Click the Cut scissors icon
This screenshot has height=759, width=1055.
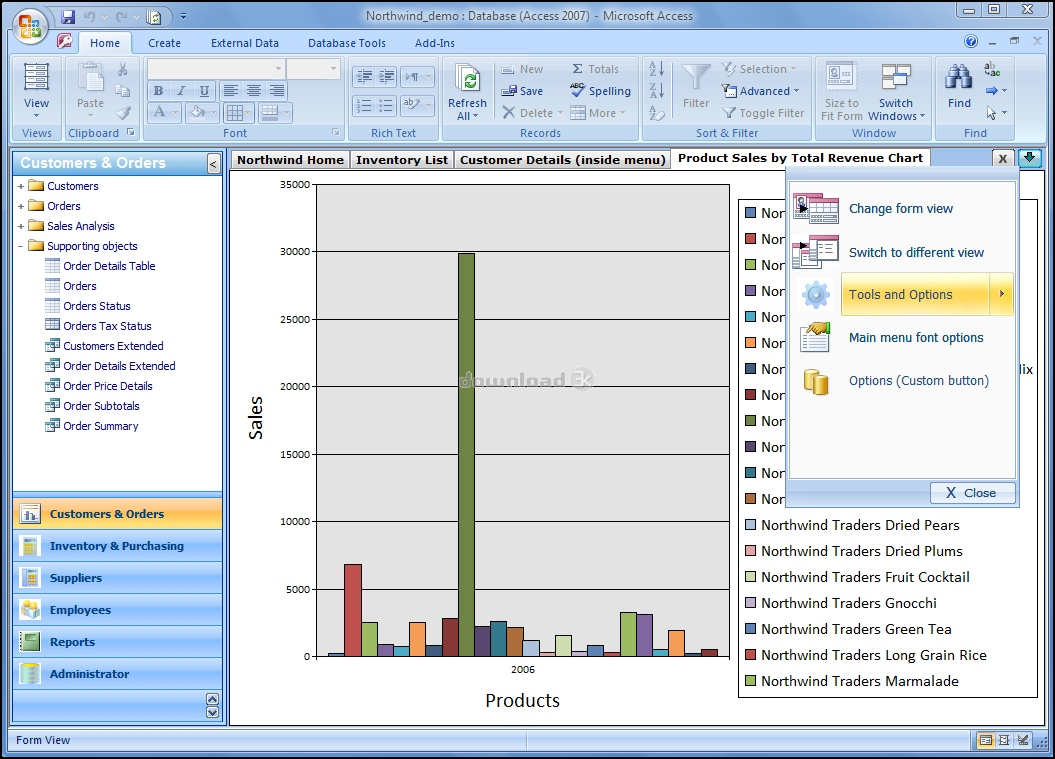point(122,69)
